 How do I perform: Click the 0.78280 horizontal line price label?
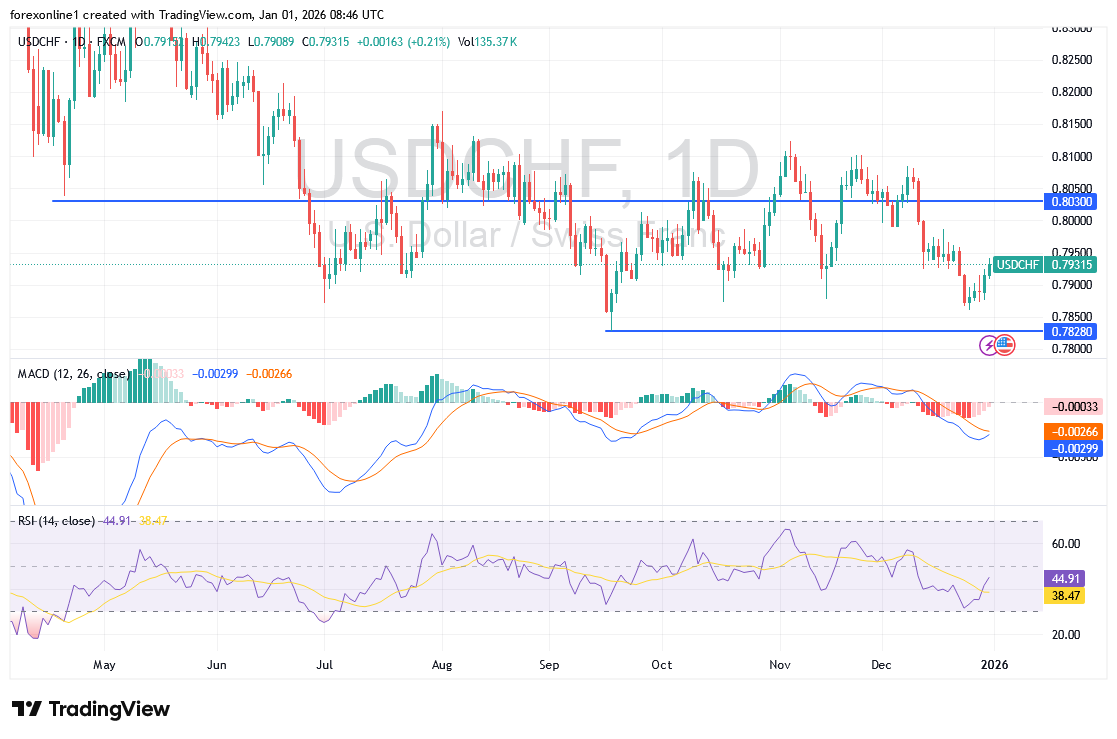click(x=1071, y=331)
